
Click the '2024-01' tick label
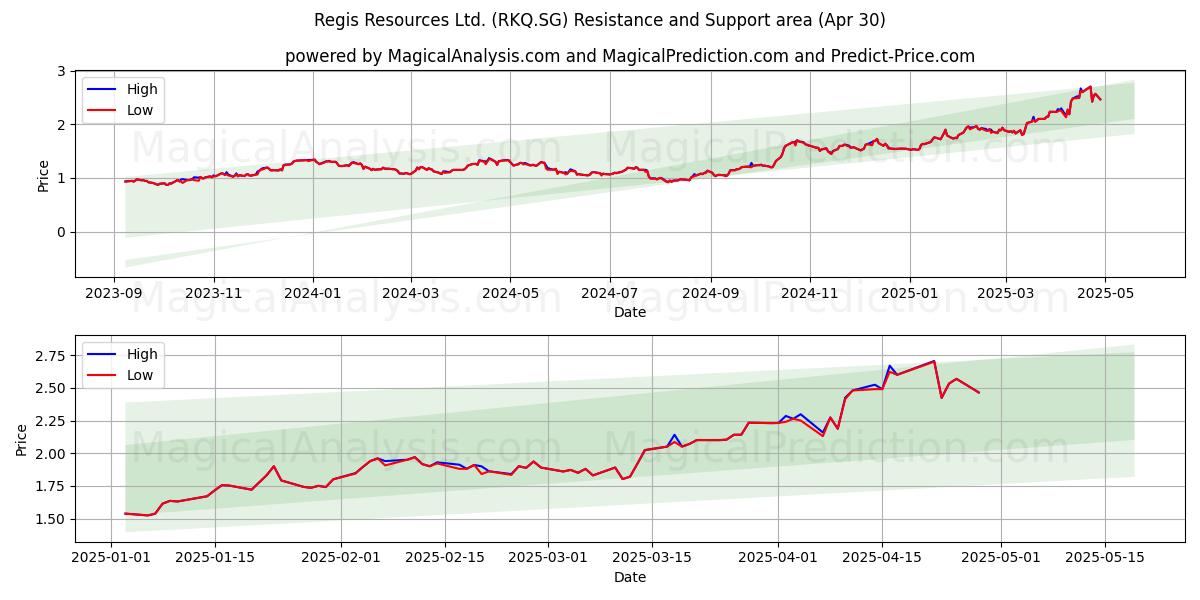[x=313, y=293]
